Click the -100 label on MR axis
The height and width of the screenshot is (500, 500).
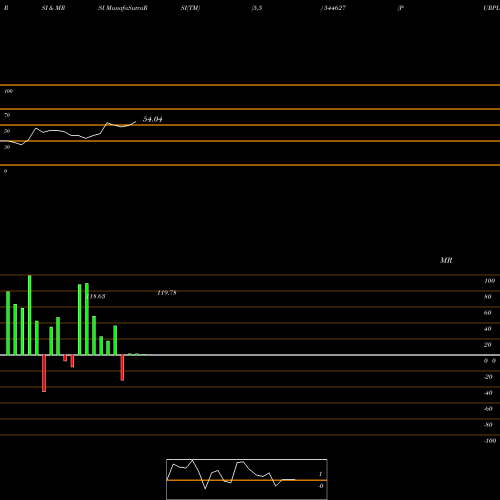click(x=490, y=441)
